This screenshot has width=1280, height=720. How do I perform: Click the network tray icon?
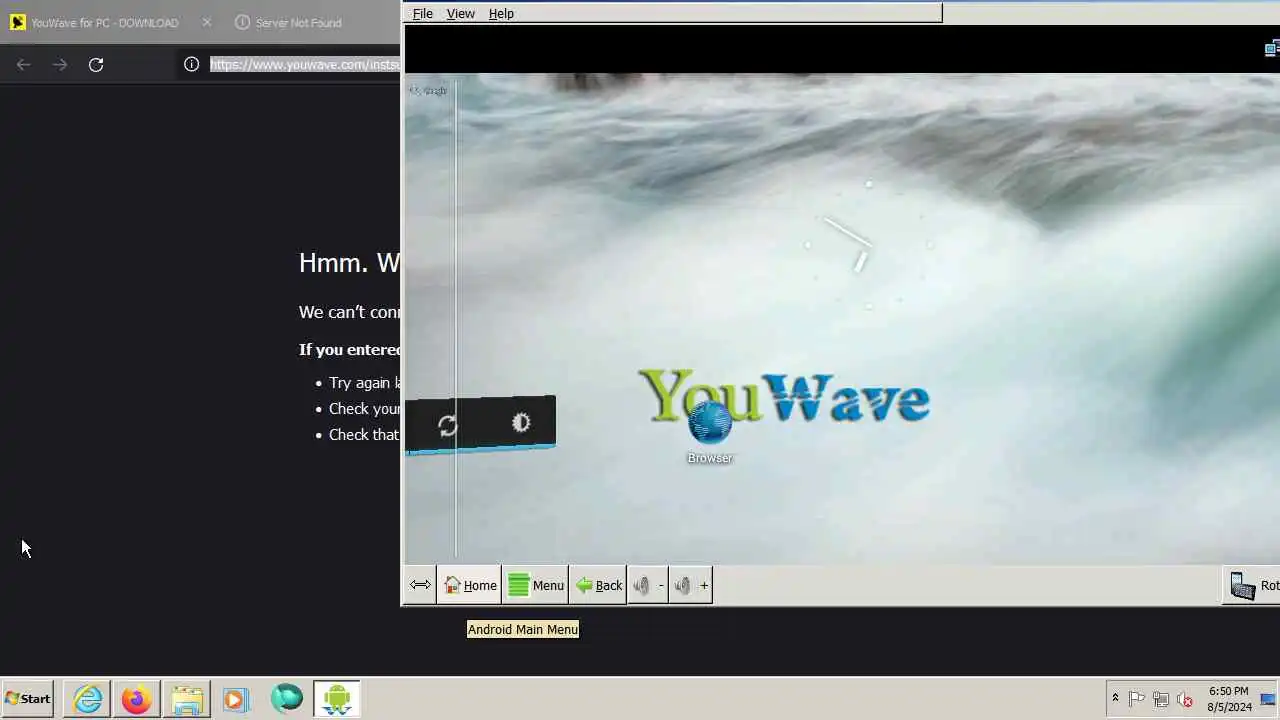pyautogui.click(x=1161, y=699)
